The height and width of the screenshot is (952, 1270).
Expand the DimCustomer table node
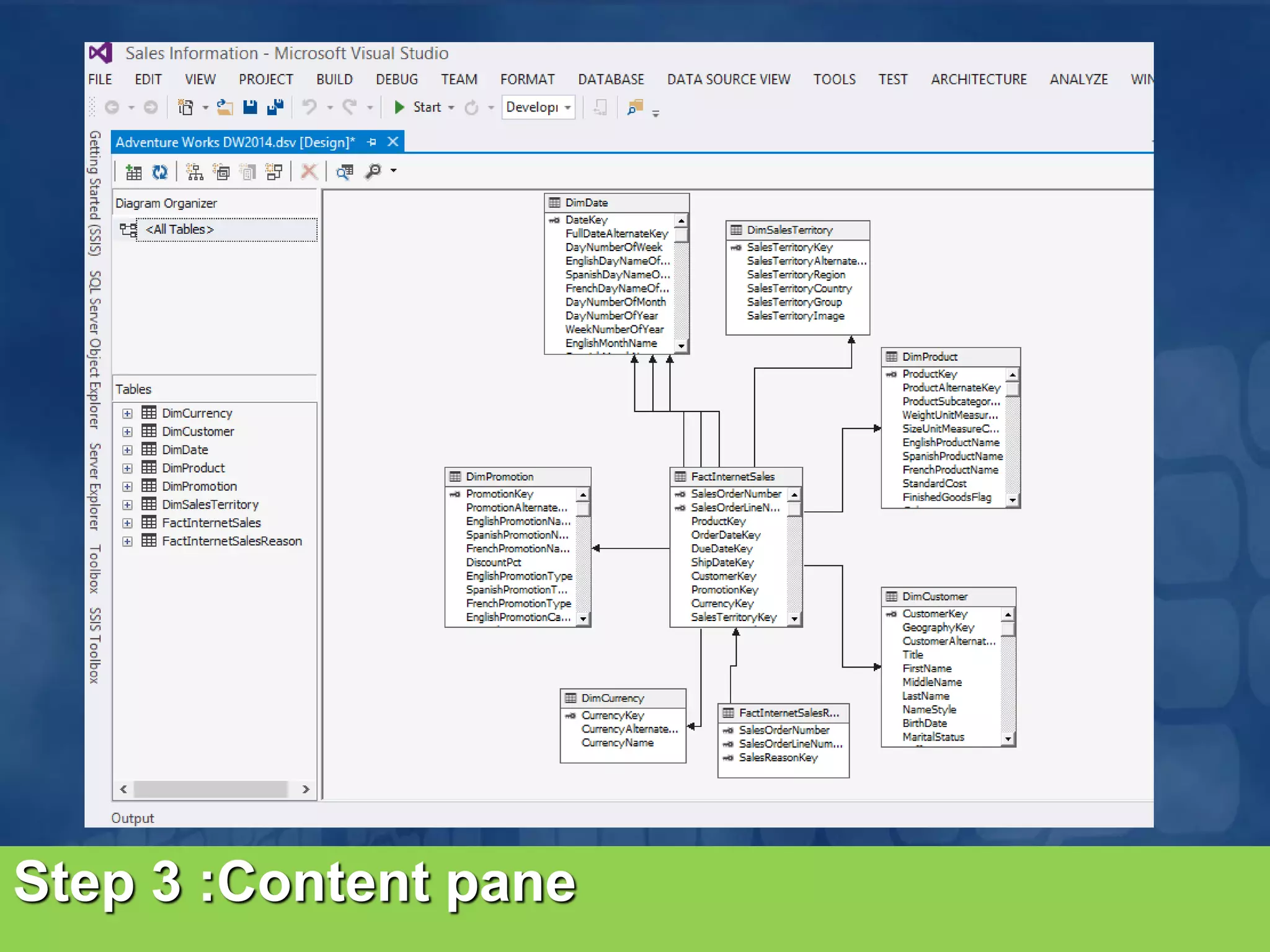(127, 432)
